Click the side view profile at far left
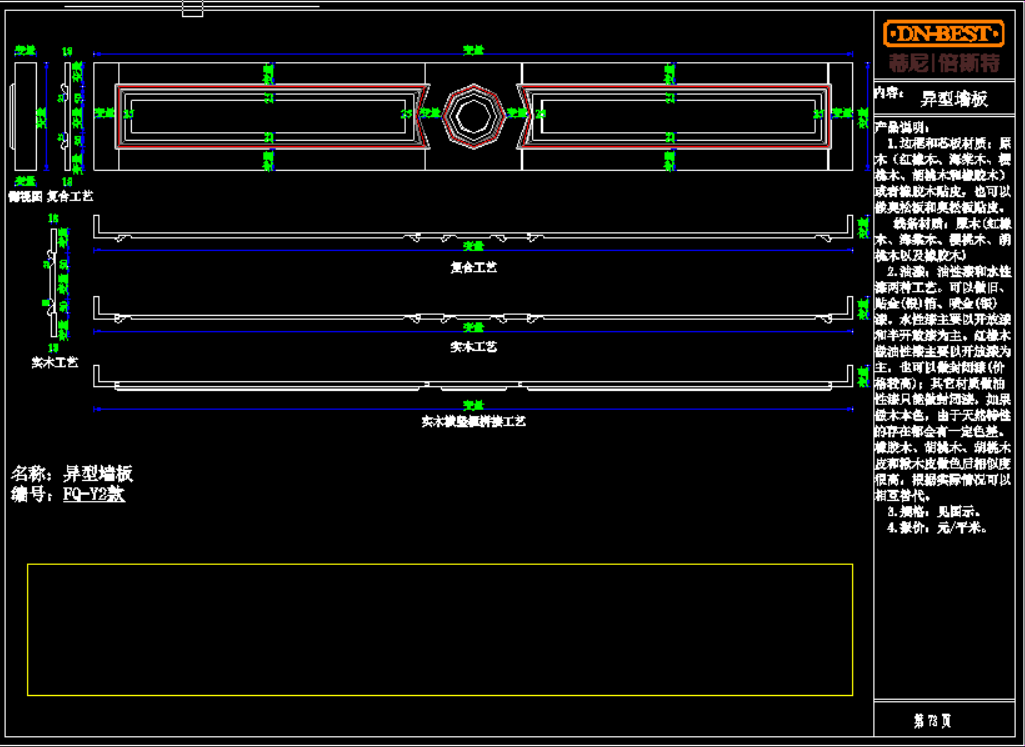Viewport: 1025px width, 747px height. click(x=29, y=117)
